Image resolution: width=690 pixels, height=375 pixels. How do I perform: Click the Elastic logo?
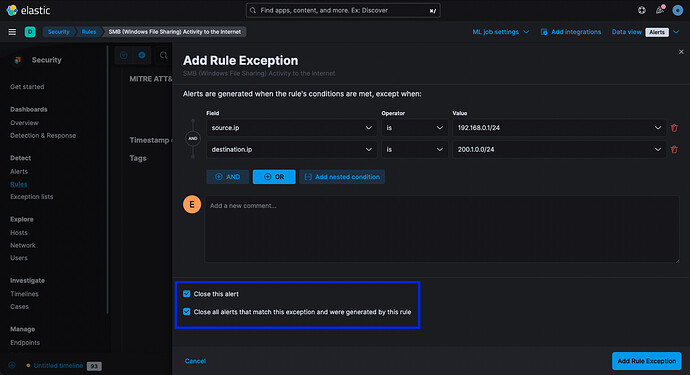tap(28, 10)
